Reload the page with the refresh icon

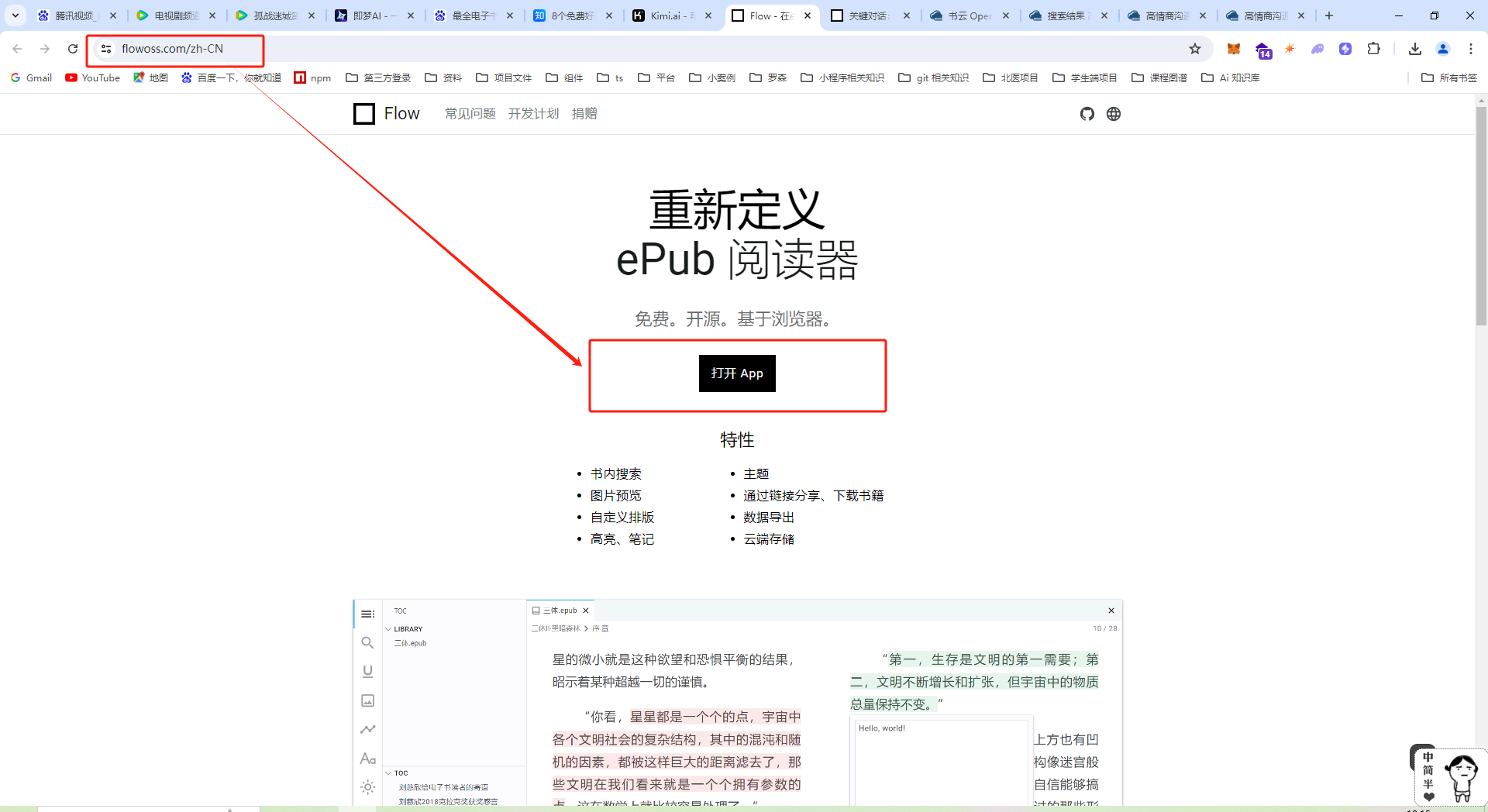coord(73,49)
